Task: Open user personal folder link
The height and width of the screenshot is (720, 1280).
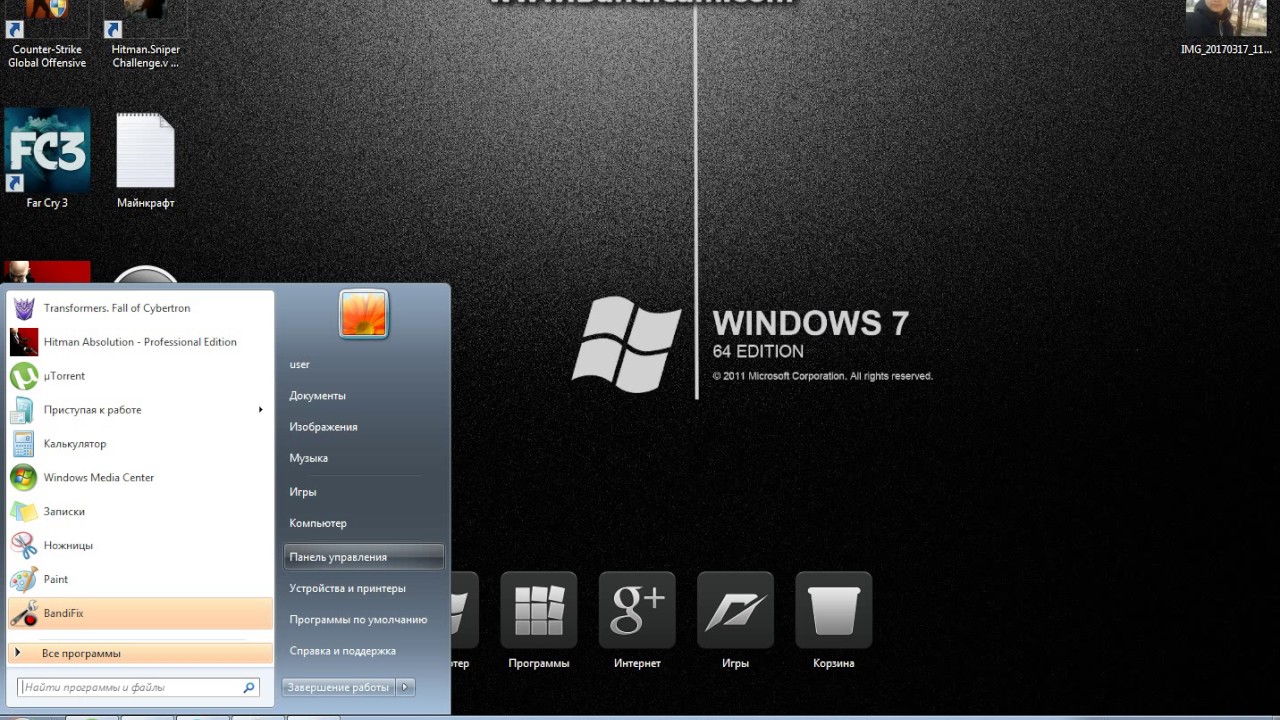Action: click(299, 365)
